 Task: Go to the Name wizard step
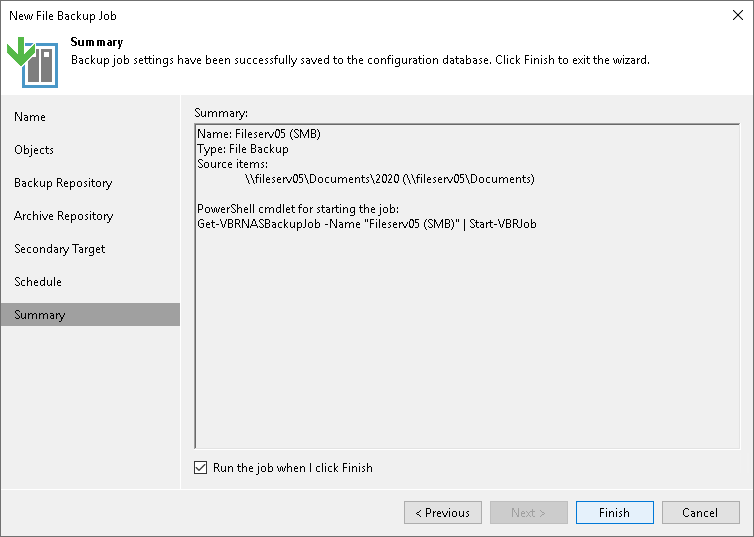coord(30,117)
